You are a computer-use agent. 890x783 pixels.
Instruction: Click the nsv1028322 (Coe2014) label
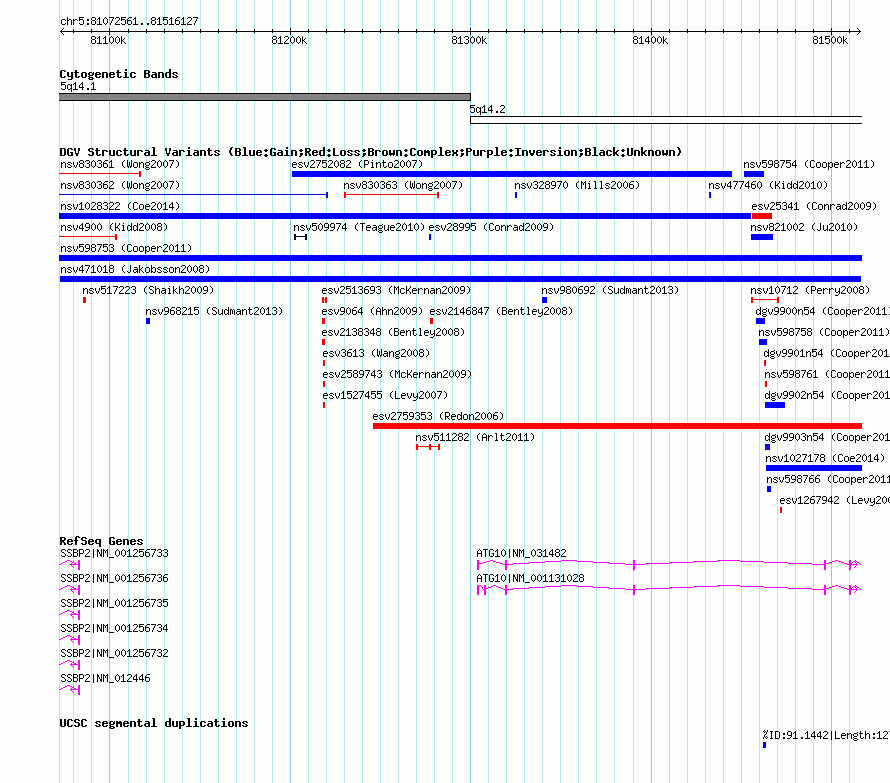tap(120, 206)
